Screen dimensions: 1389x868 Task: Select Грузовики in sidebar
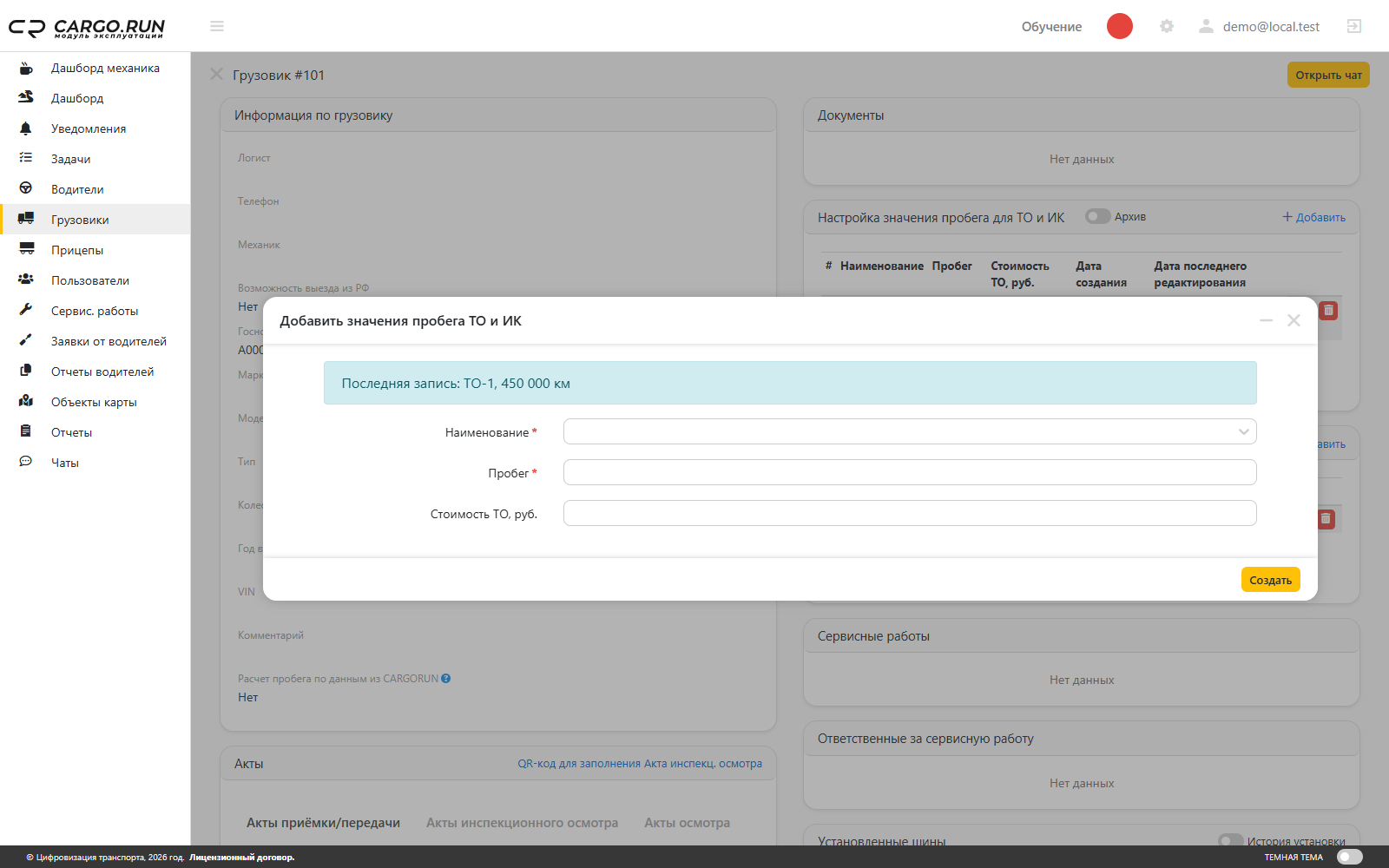95,220
